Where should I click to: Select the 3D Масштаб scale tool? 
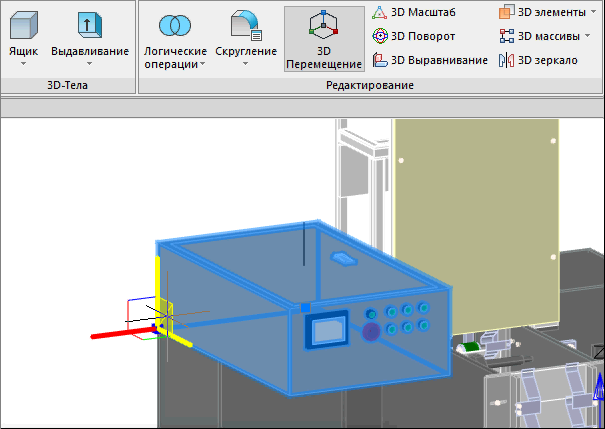414,12
